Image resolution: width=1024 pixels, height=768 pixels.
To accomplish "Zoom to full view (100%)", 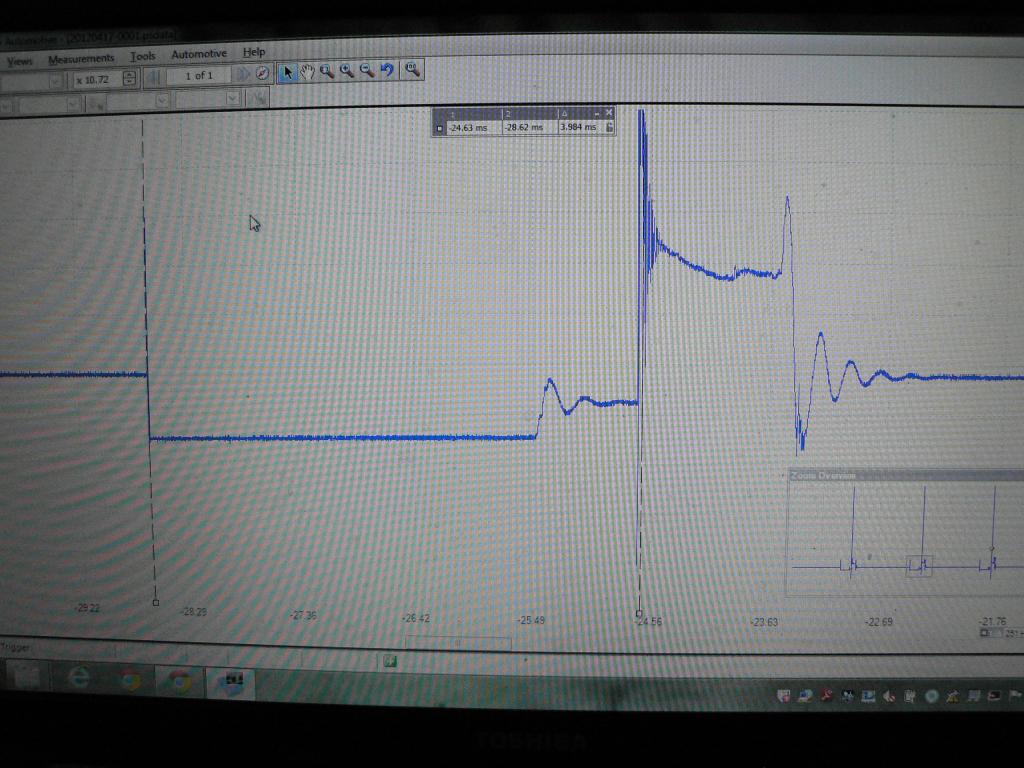I will 412,69.
